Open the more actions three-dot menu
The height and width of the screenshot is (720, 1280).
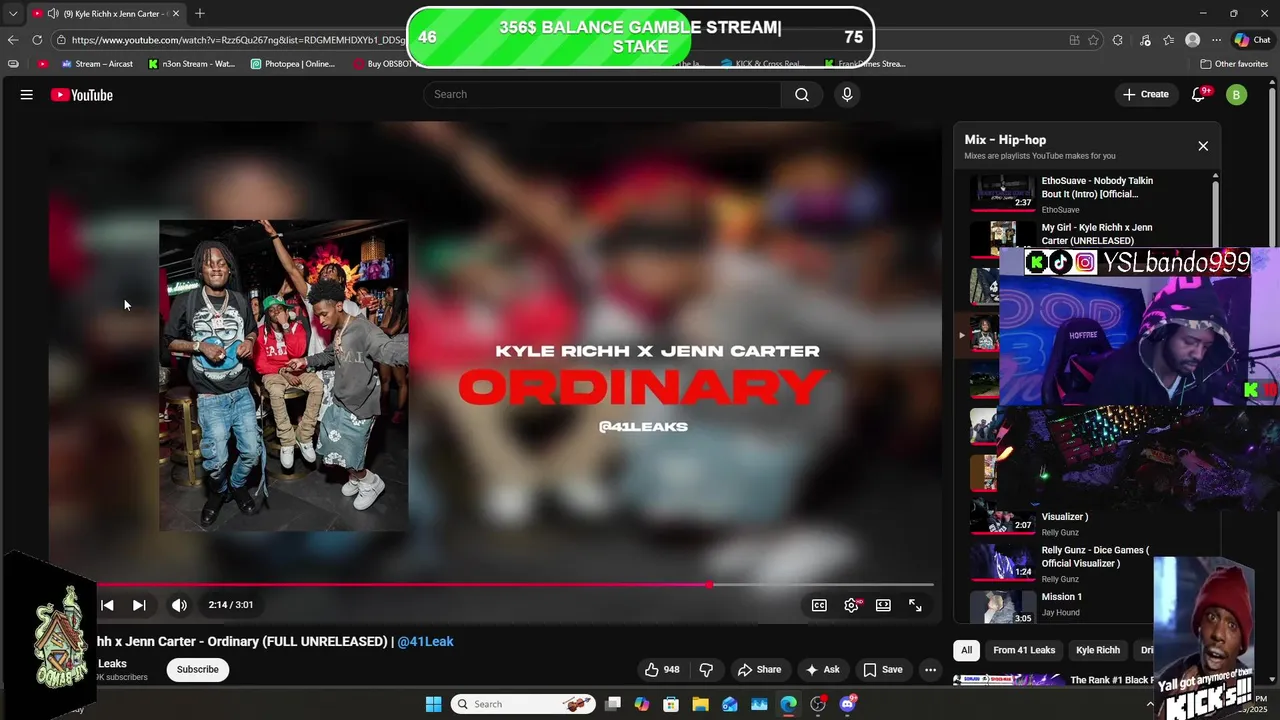(x=930, y=670)
